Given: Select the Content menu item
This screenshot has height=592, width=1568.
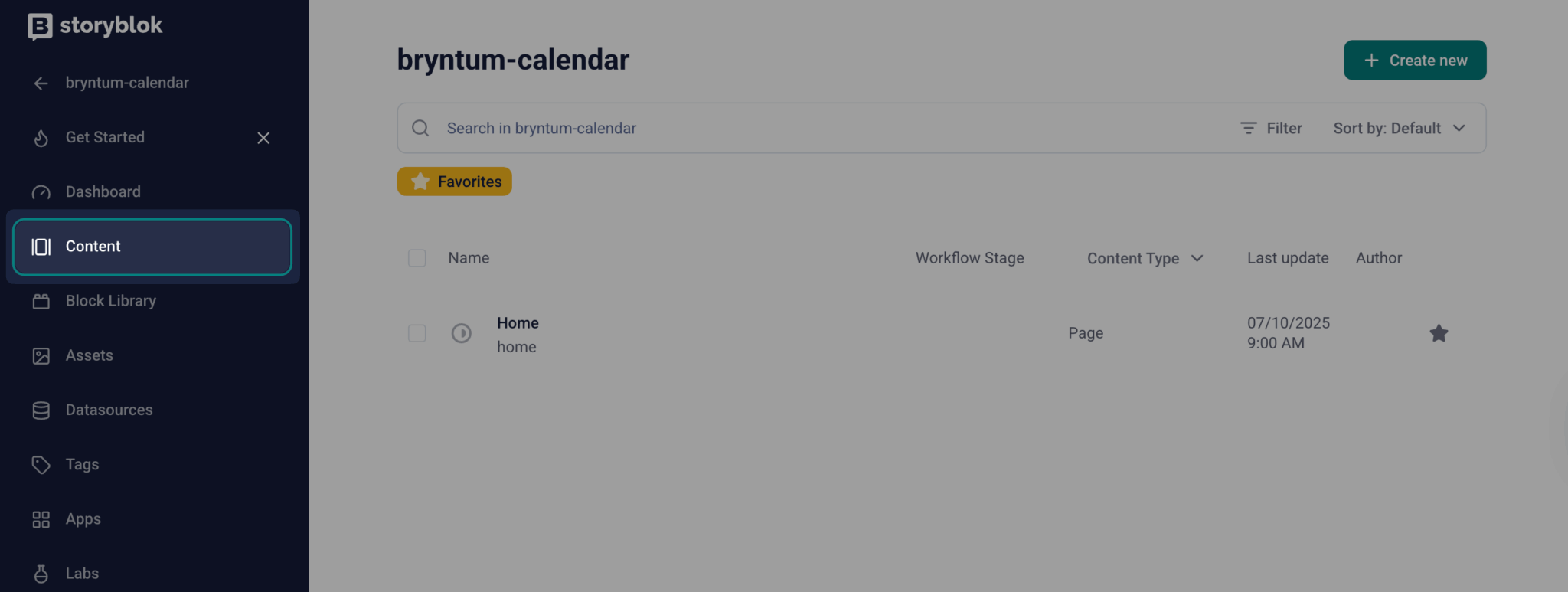Looking at the screenshot, I should [x=152, y=247].
